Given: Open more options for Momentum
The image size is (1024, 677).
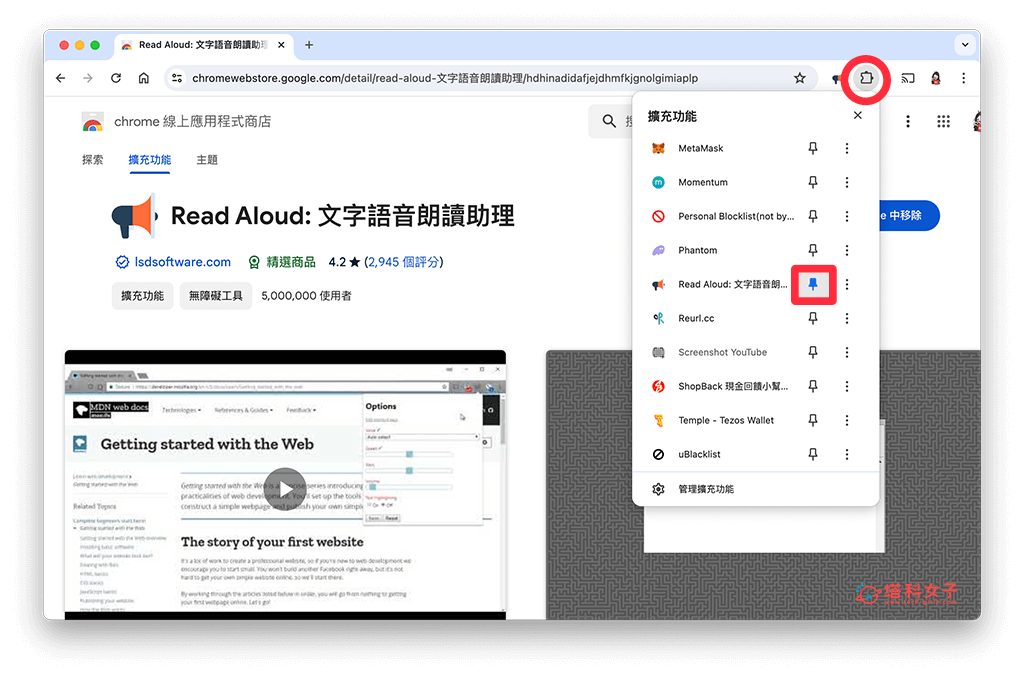Looking at the screenshot, I should [847, 182].
